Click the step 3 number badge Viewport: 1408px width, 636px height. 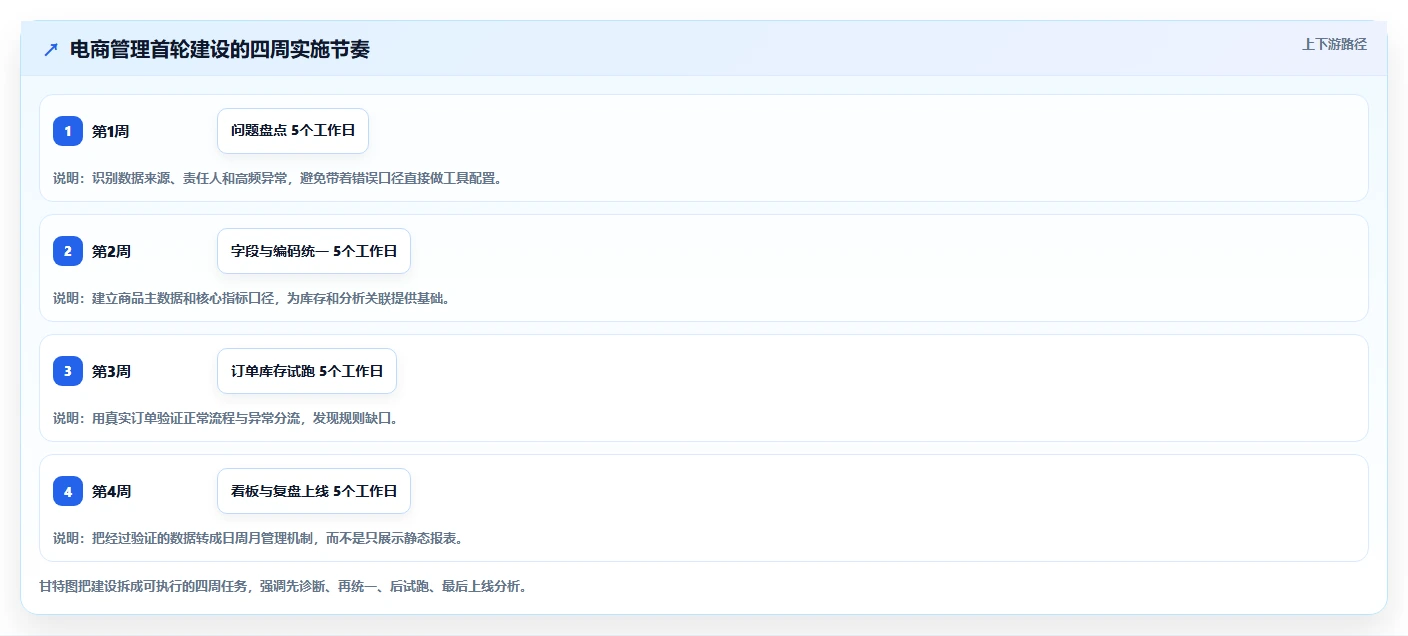click(x=68, y=371)
